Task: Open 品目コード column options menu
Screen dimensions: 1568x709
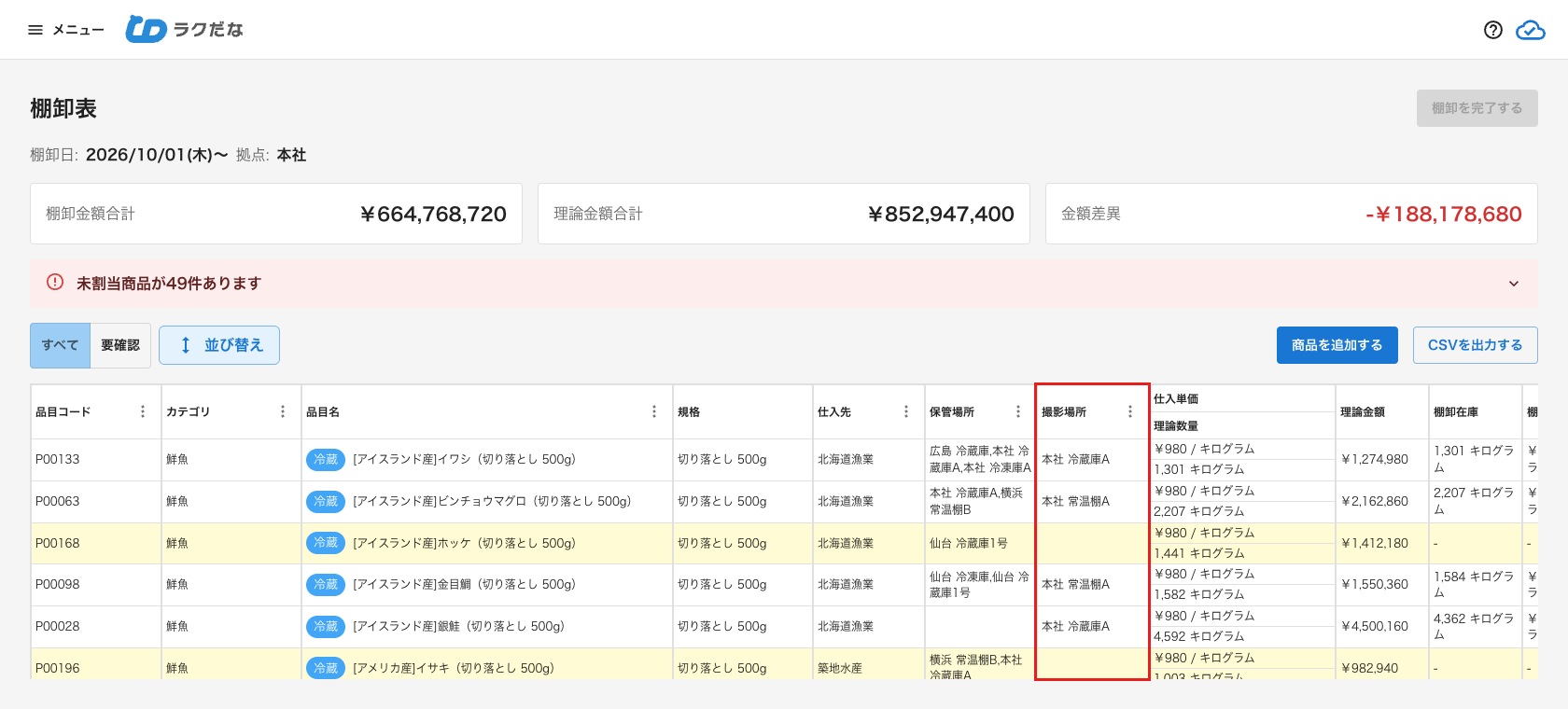Action: click(143, 411)
